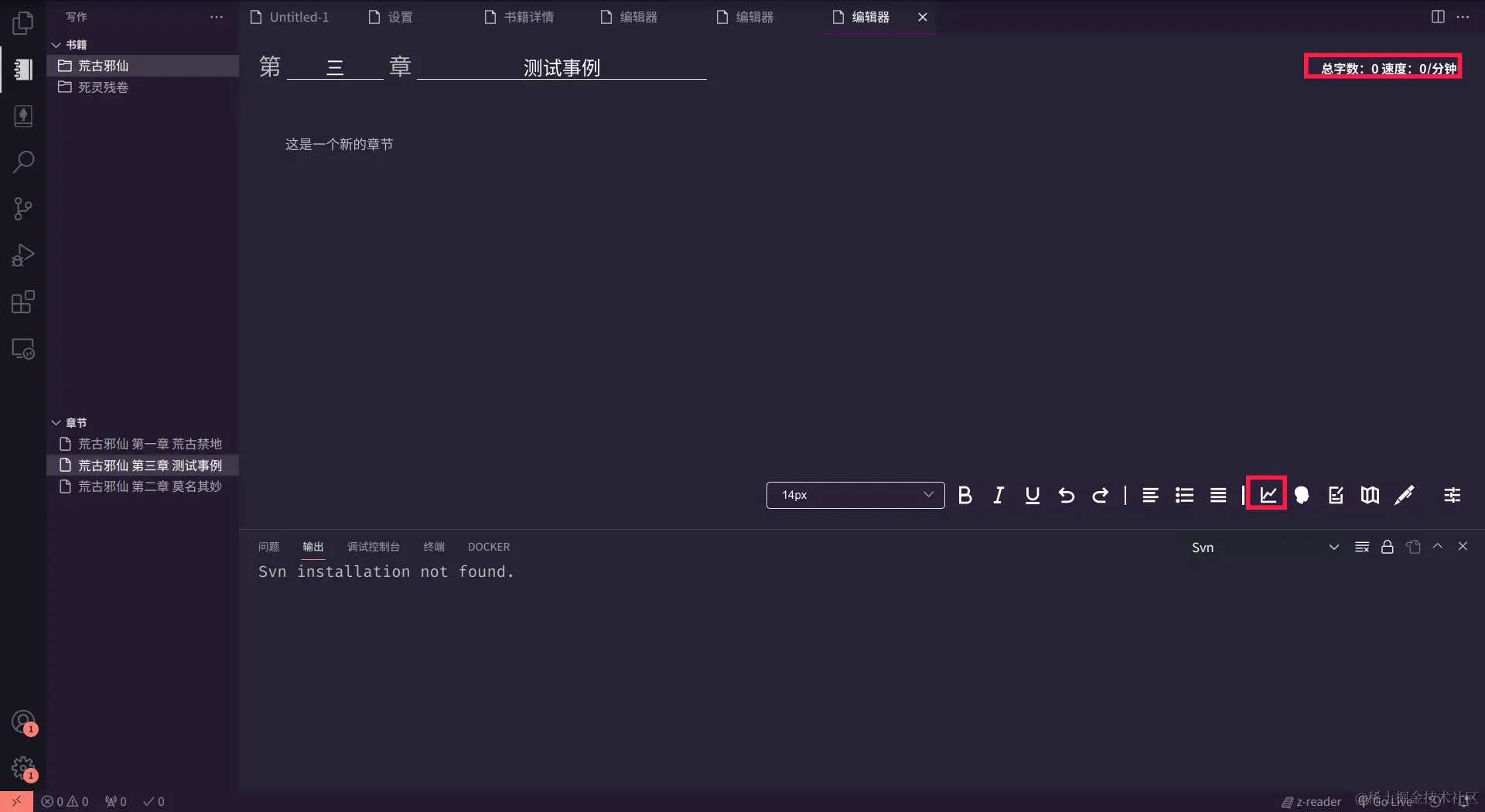Open the Svn output channel dropdown

coord(1333,547)
